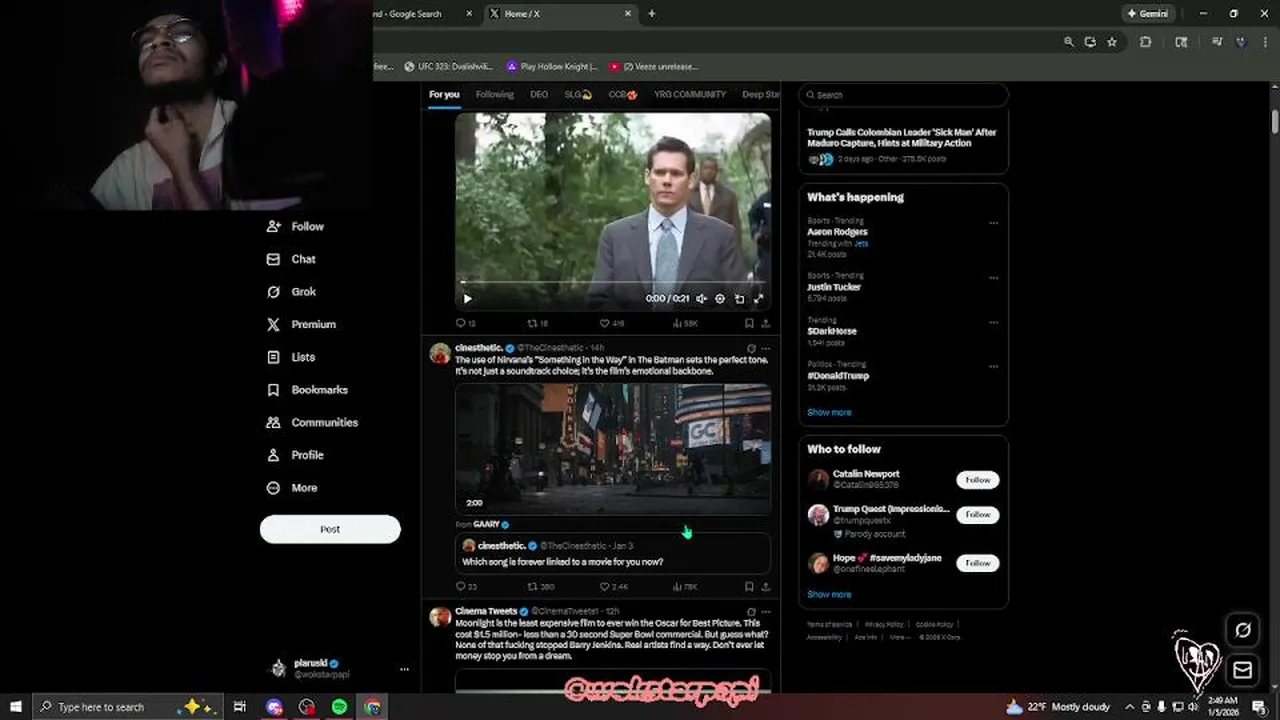Open taskbar weather widget 22°F
This screenshot has height=720, width=1280.
(x=1058, y=707)
